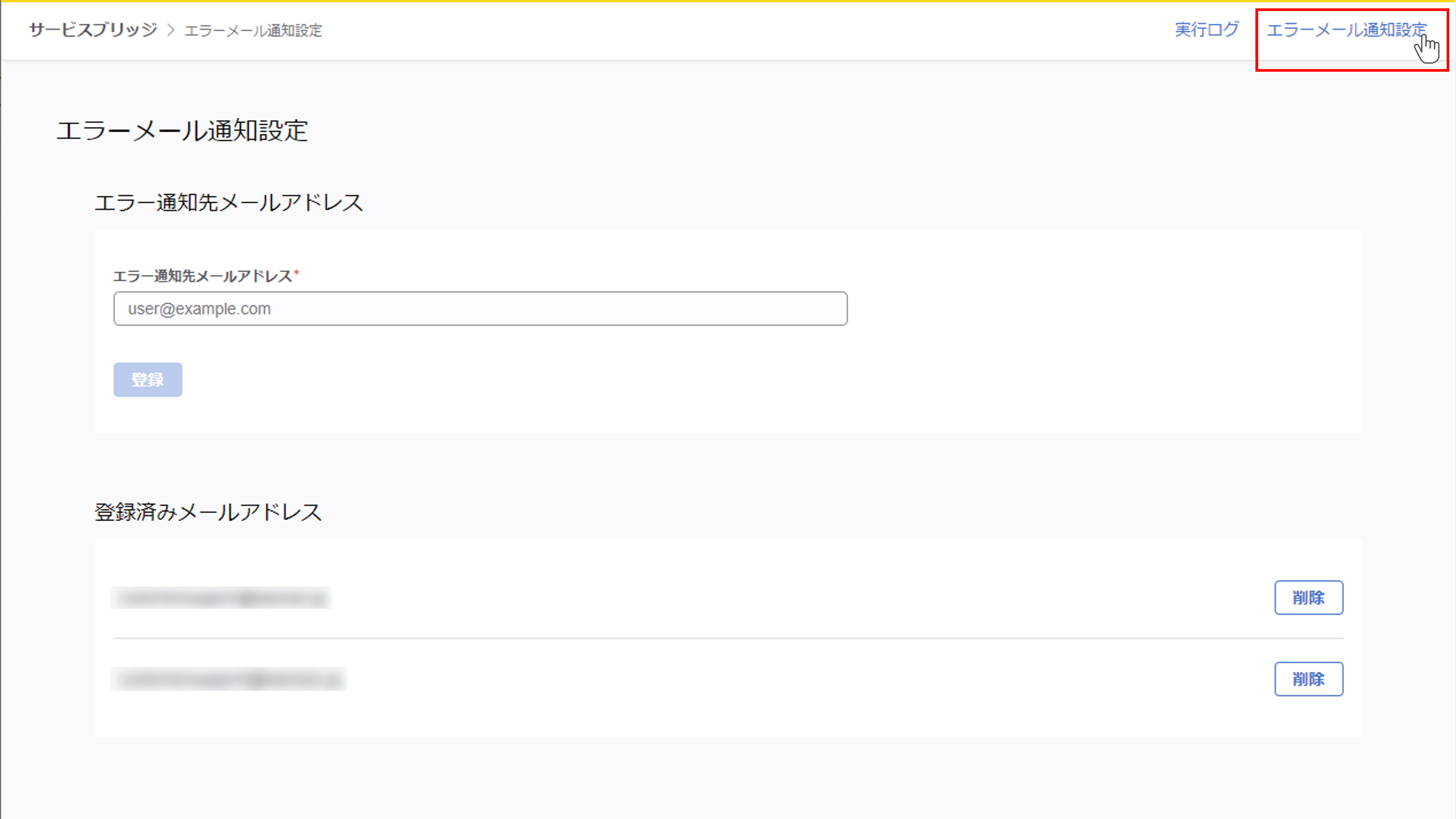Viewport: 1456px width, 819px height.
Task: Delete the second registered email address
Action: pyautogui.click(x=1308, y=678)
